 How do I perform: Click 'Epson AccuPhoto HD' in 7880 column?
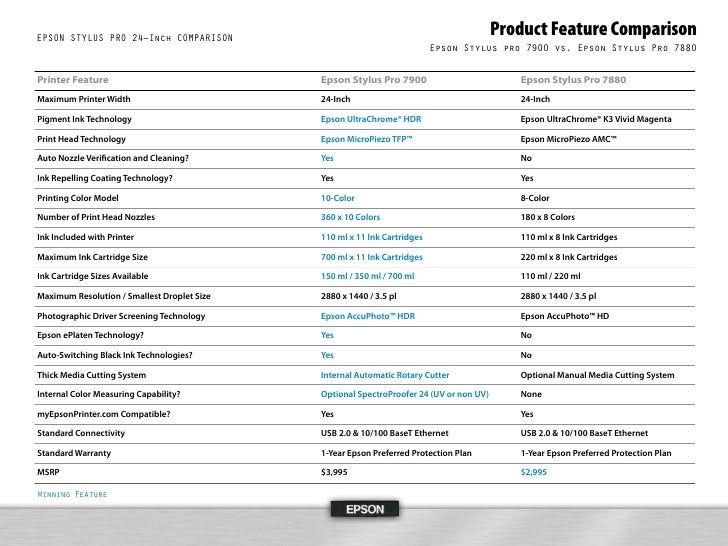point(565,316)
